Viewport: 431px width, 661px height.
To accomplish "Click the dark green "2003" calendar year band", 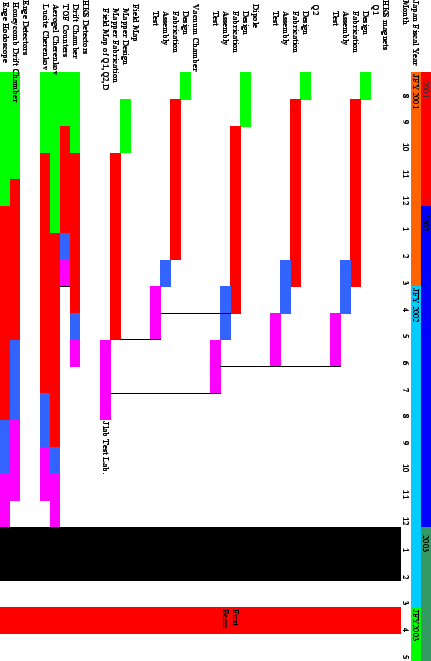I will [x=426, y=594].
